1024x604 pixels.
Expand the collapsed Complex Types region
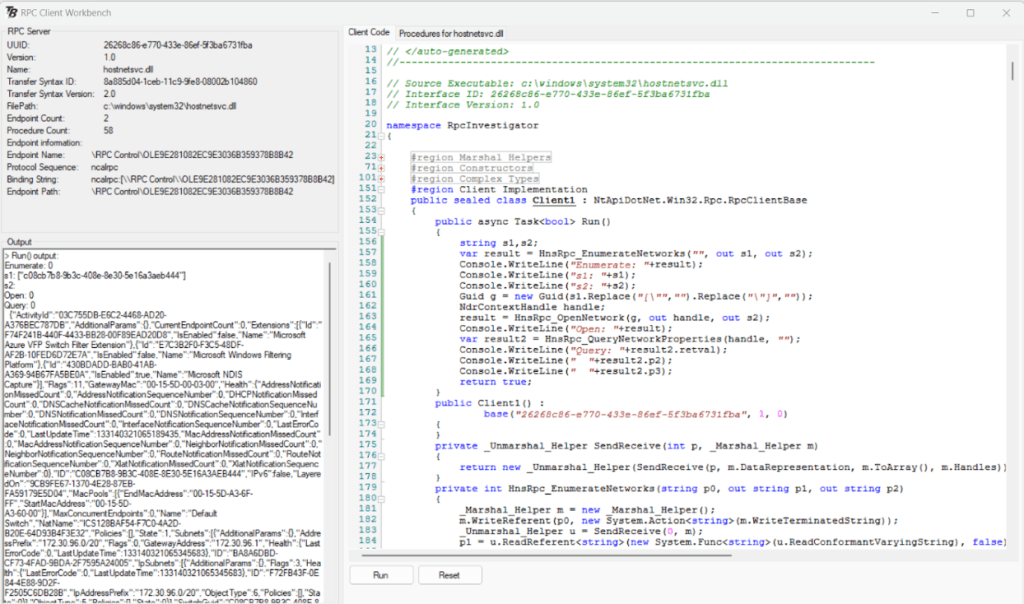pyautogui.click(x=383, y=178)
